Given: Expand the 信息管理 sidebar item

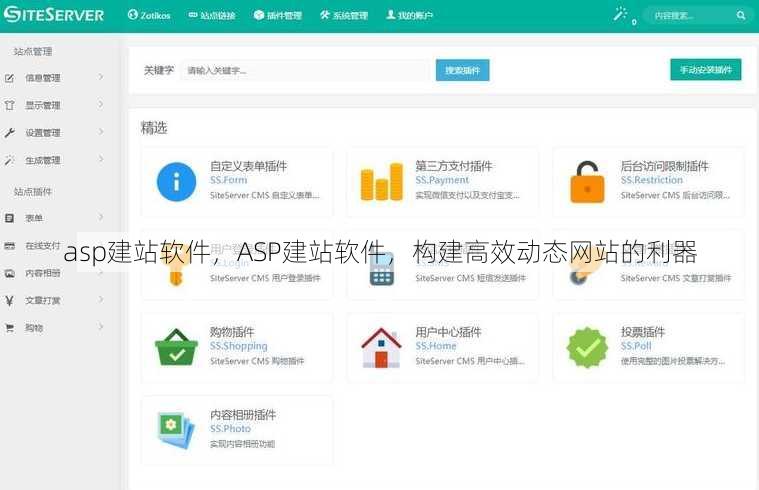Looking at the screenshot, I should [54, 77].
